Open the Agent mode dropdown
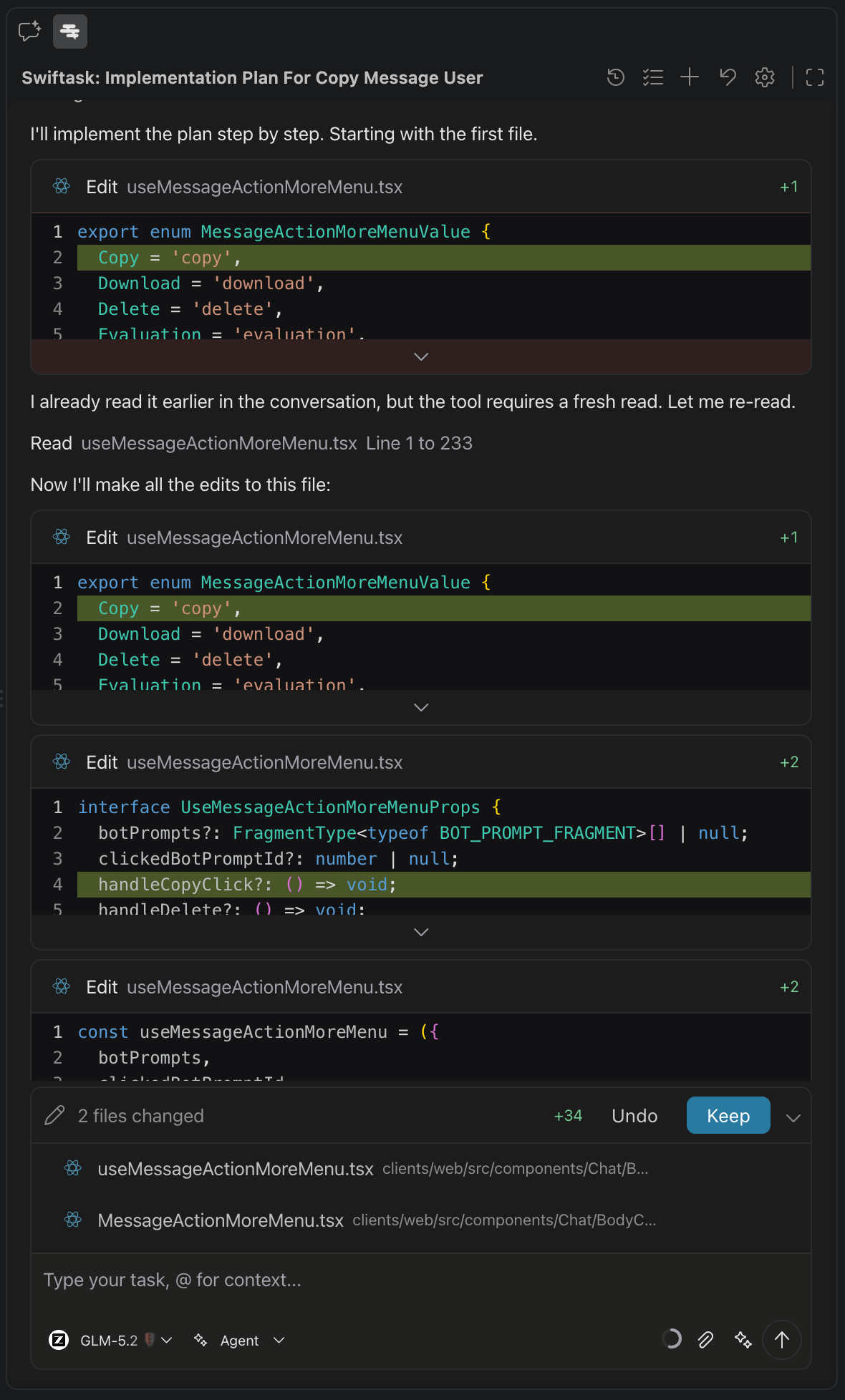The image size is (845, 1400). pos(240,1340)
